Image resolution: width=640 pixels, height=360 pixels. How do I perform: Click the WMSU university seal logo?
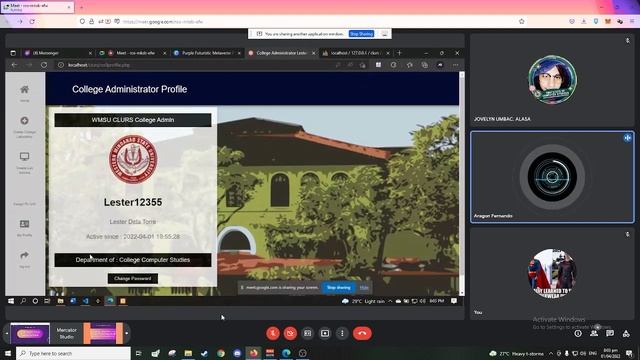pyautogui.click(x=133, y=159)
